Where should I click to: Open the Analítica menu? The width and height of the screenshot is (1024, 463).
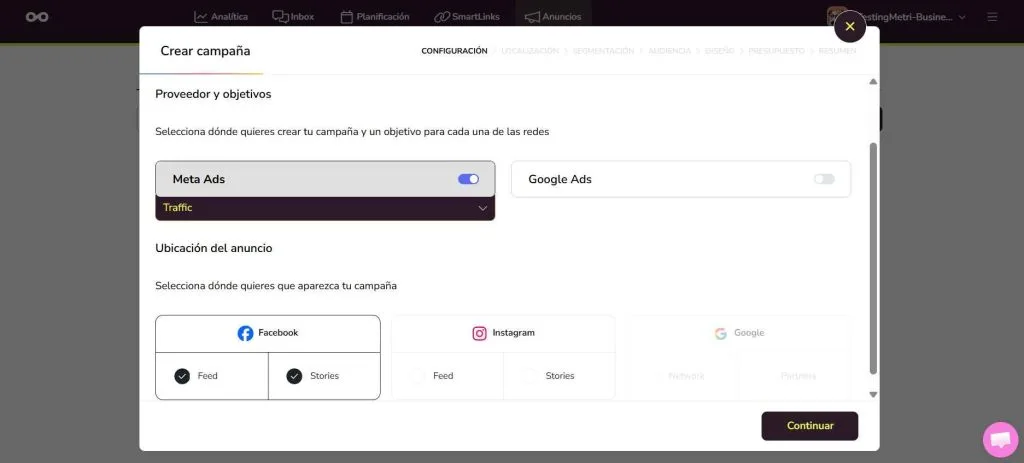[x=221, y=17]
